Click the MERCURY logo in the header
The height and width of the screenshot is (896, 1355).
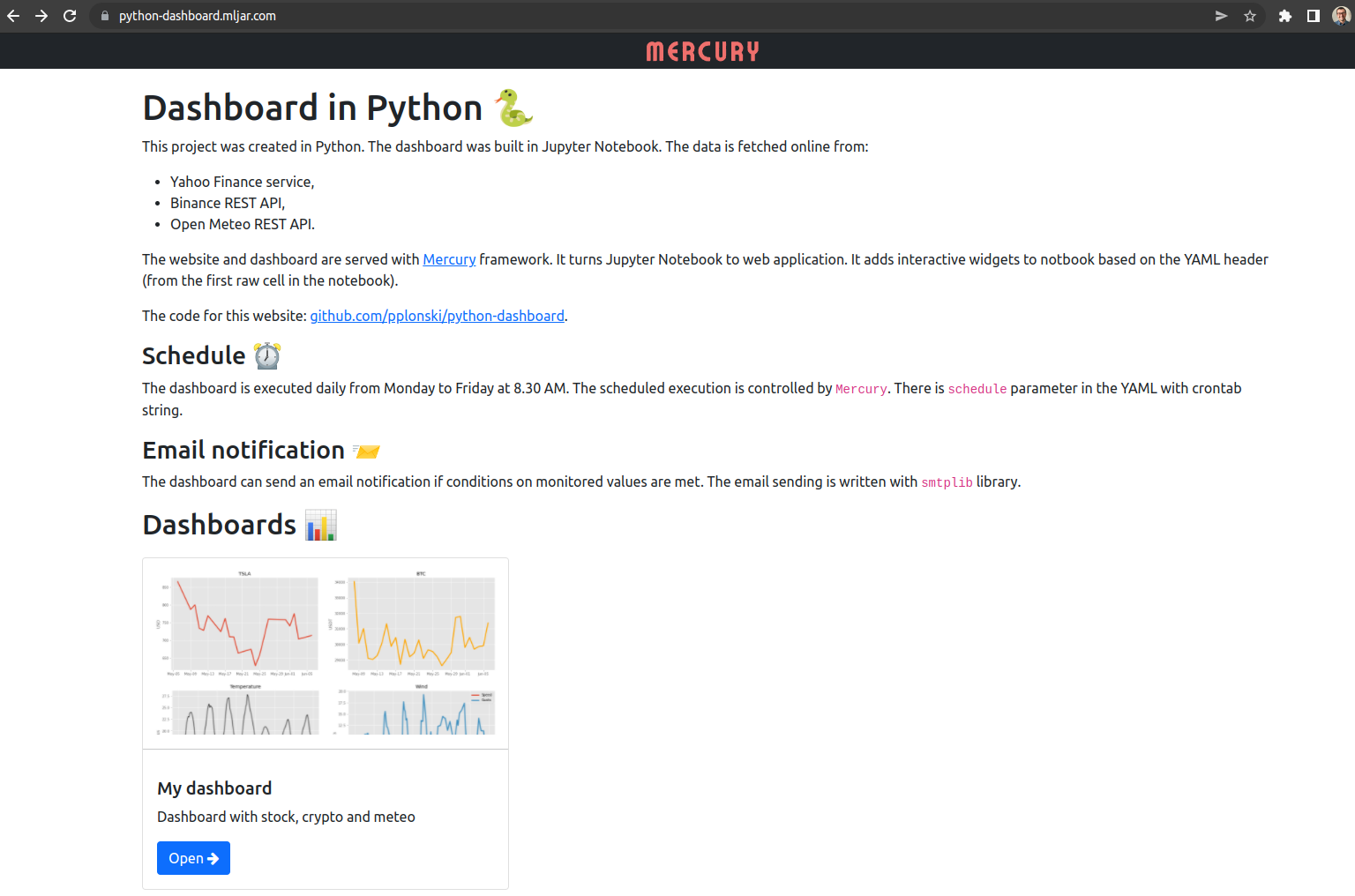coord(702,52)
